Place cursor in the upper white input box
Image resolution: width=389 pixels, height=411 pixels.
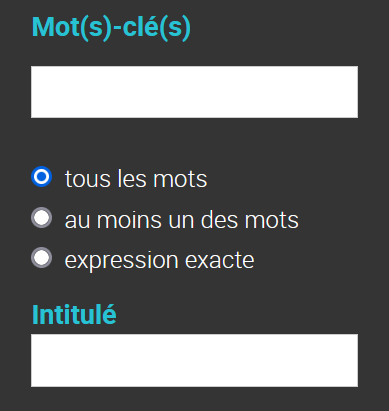(x=194, y=92)
